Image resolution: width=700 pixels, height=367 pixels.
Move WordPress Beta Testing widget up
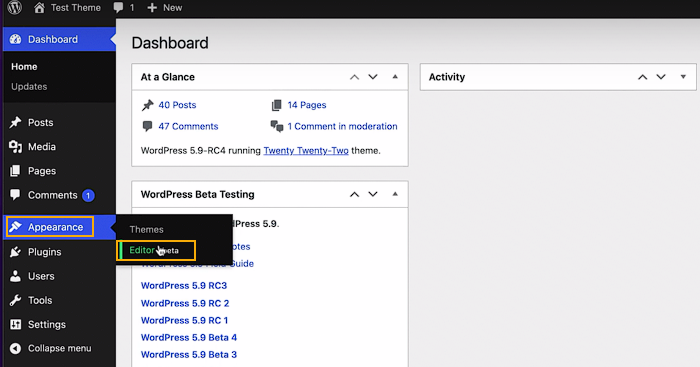pyautogui.click(x=354, y=194)
